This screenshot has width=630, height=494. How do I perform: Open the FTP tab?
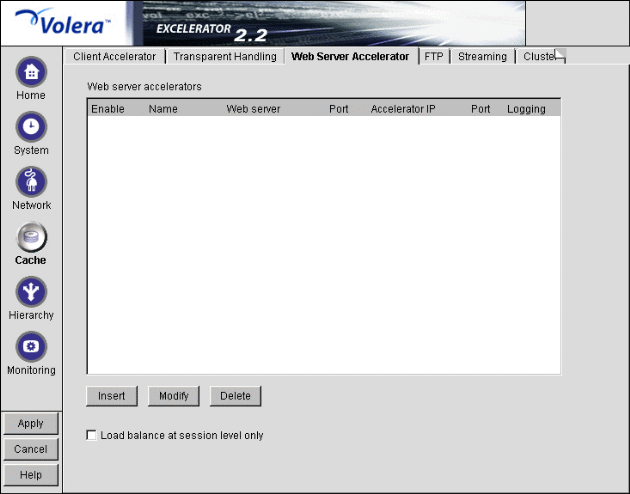pyautogui.click(x=434, y=57)
